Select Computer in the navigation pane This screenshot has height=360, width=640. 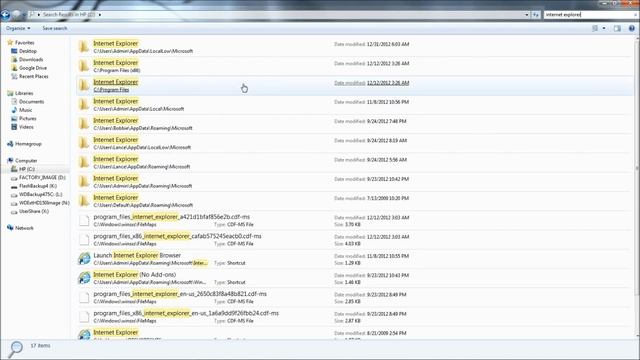pos(22,160)
